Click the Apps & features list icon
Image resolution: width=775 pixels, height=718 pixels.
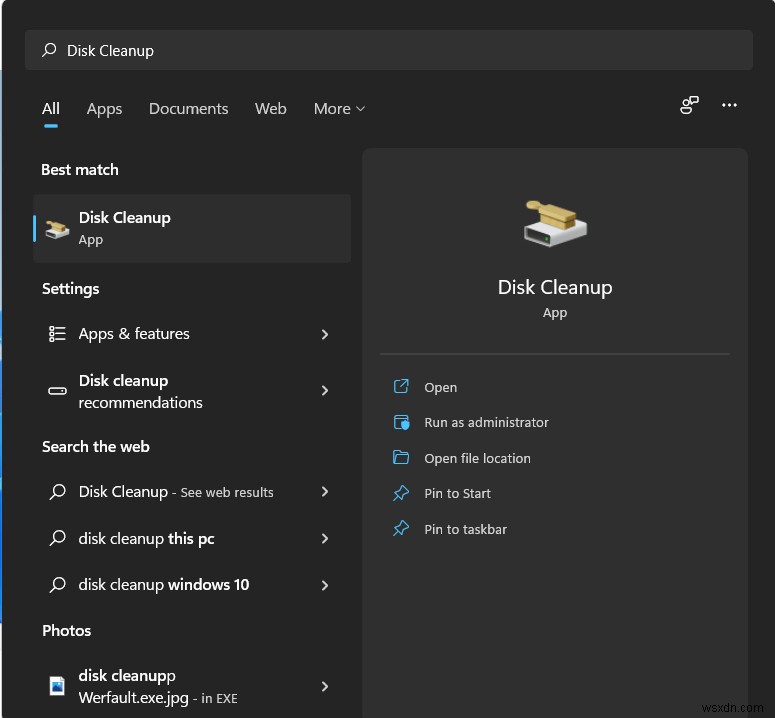[57, 334]
